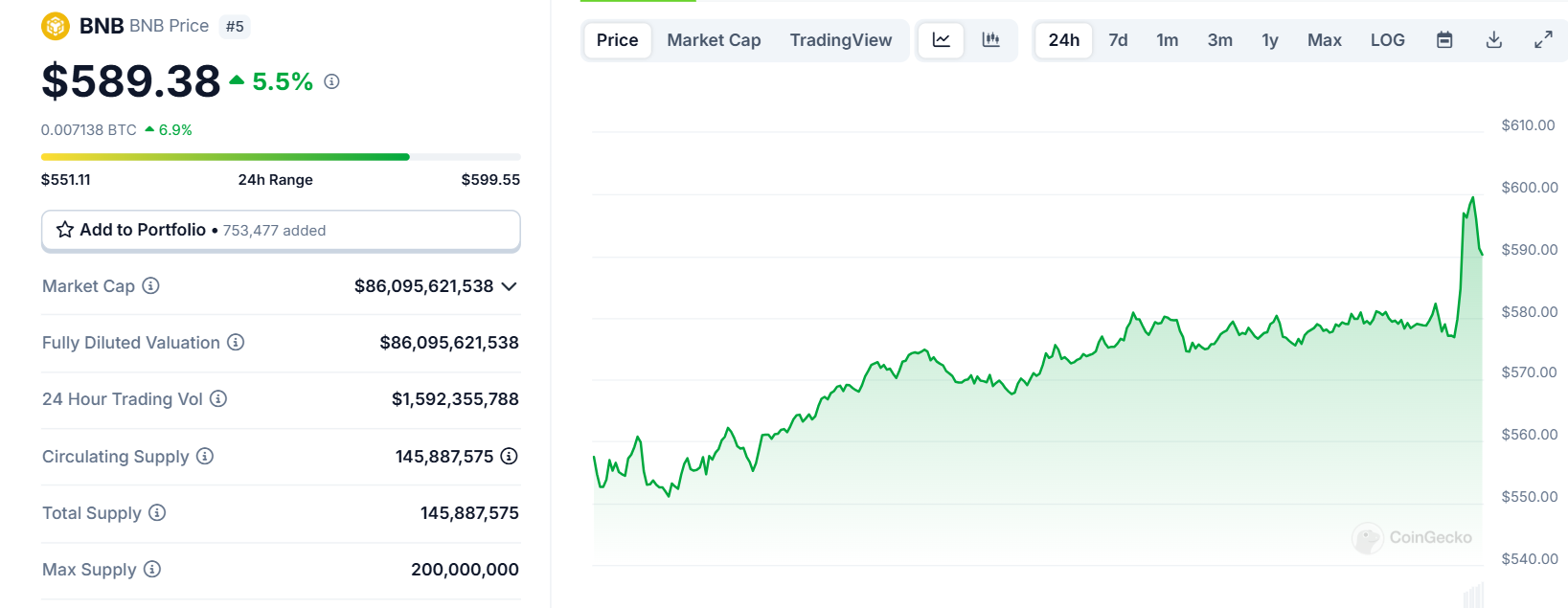
Task: Click the 24h Range label
Action: 276,180
